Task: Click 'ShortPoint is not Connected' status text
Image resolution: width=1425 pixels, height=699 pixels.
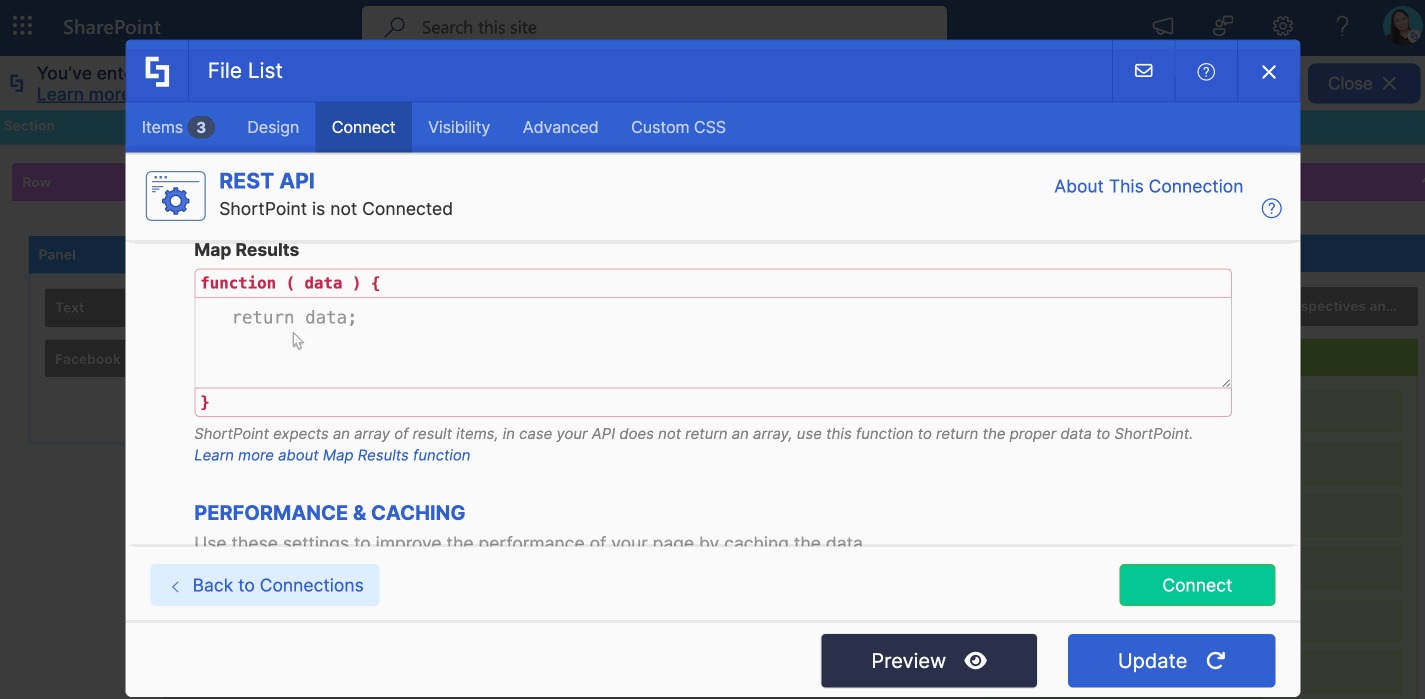Action: (336, 209)
